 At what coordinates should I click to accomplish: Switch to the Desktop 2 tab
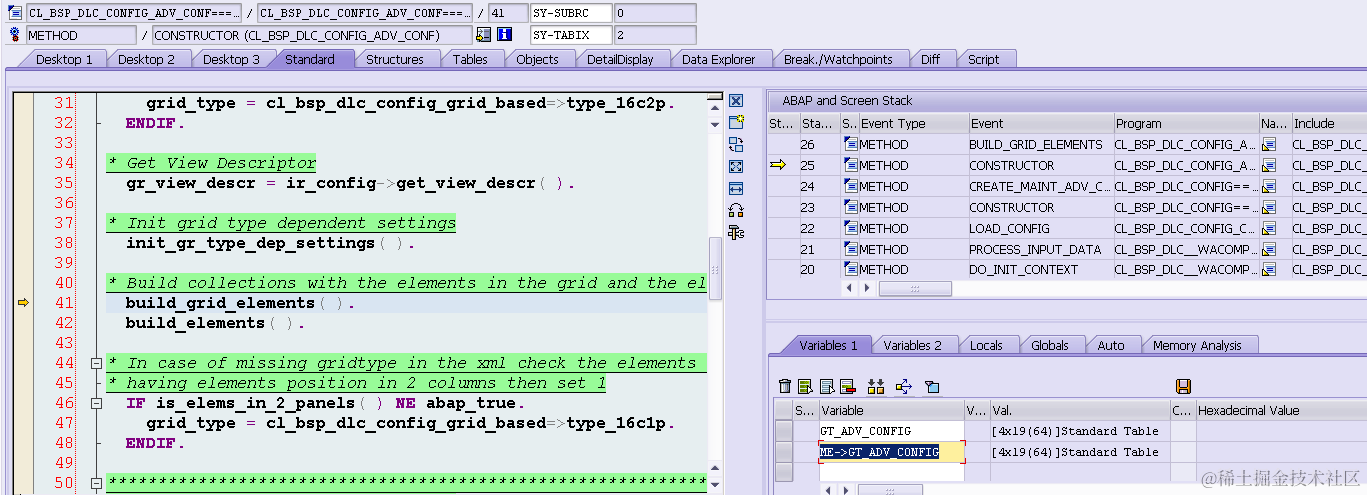coord(146,59)
